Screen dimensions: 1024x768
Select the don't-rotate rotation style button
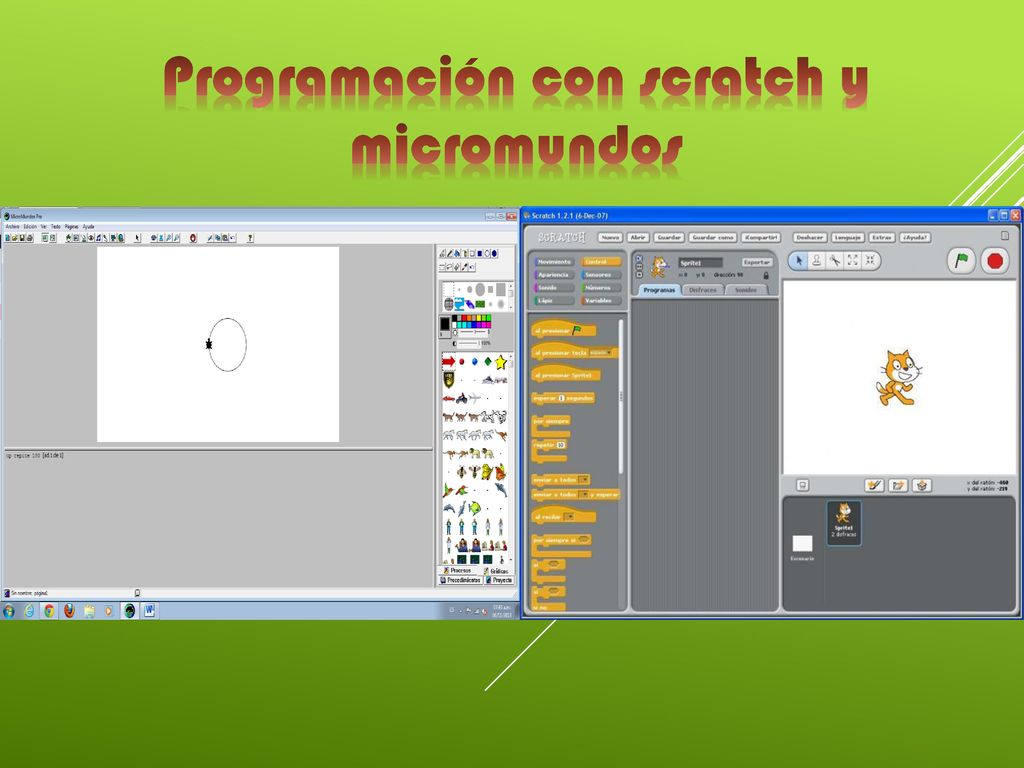coord(639,275)
